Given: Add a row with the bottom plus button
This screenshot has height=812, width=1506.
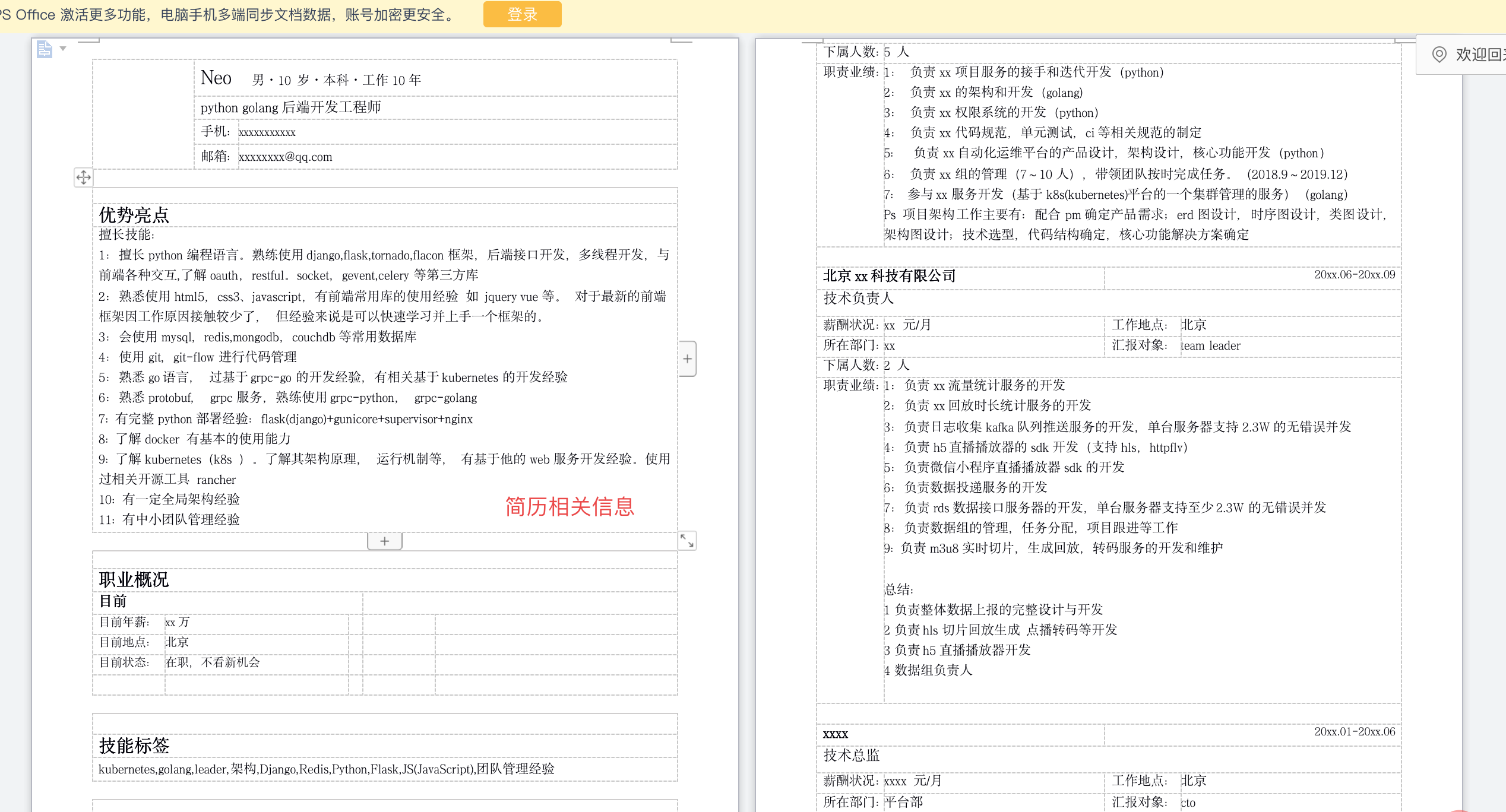Looking at the screenshot, I should (384, 541).
